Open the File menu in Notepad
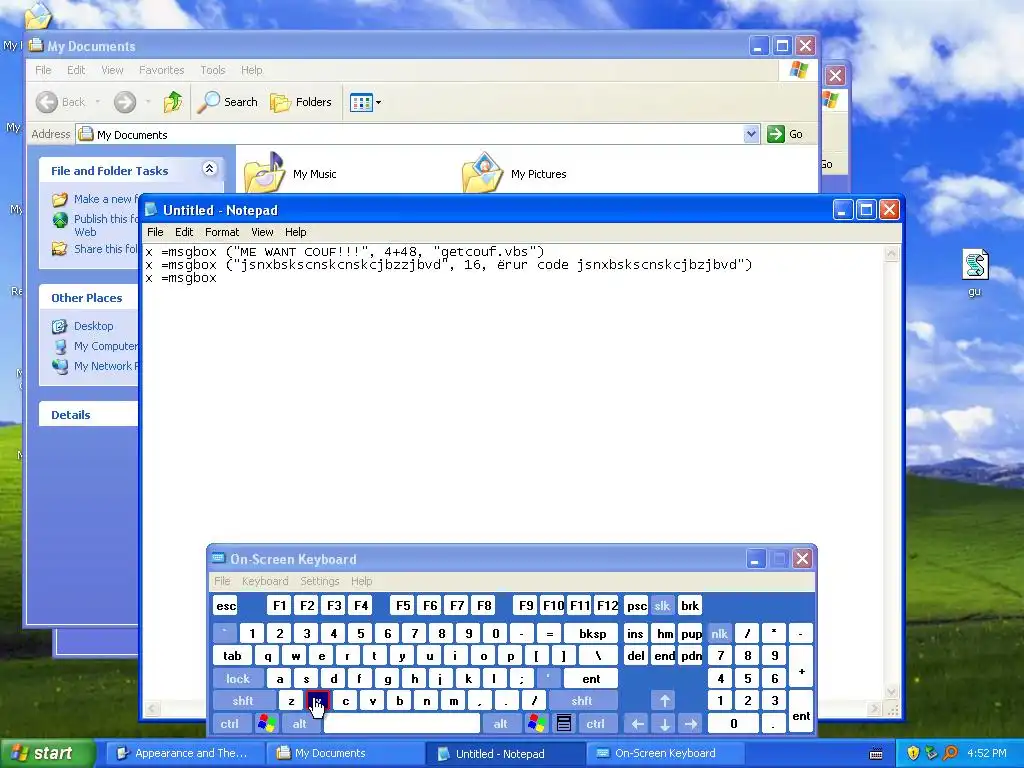The image size is (1024, 768). pos(155,232)
